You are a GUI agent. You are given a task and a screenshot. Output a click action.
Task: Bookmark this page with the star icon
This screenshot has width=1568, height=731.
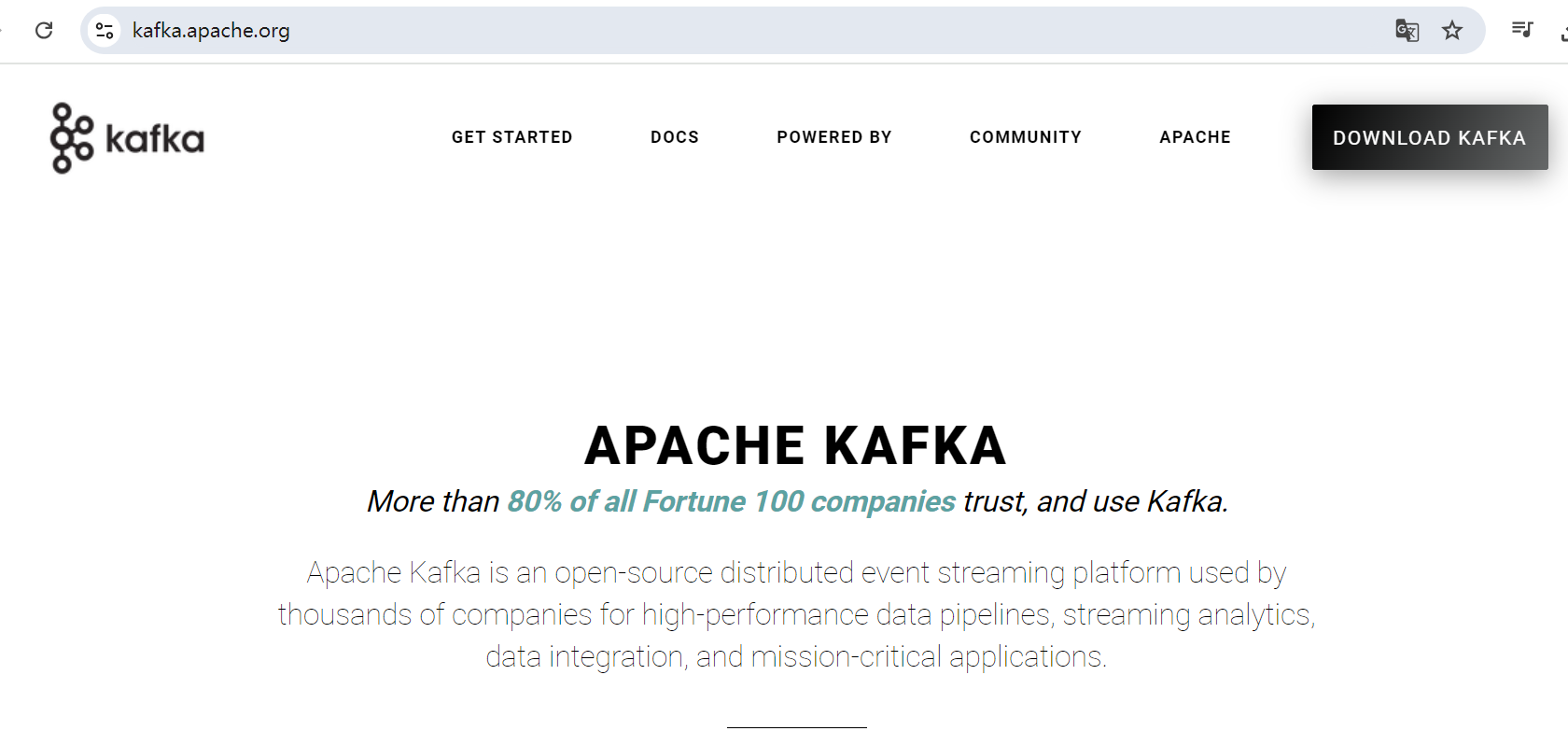(x=1451, y=31)
